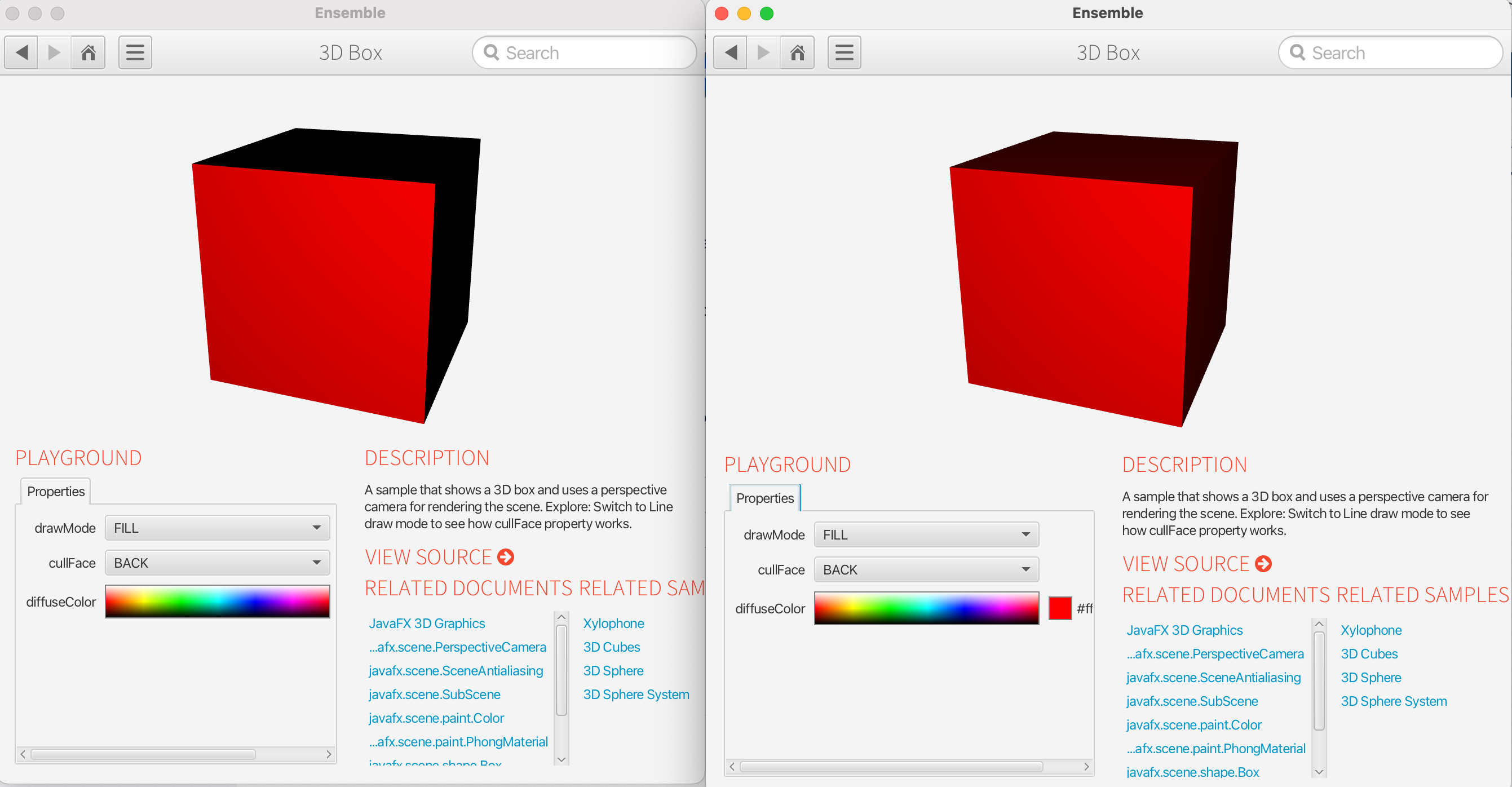Click 3D Sphere System link in right window
This screenshot has width=1512, height=787.
click(1394, 701)
